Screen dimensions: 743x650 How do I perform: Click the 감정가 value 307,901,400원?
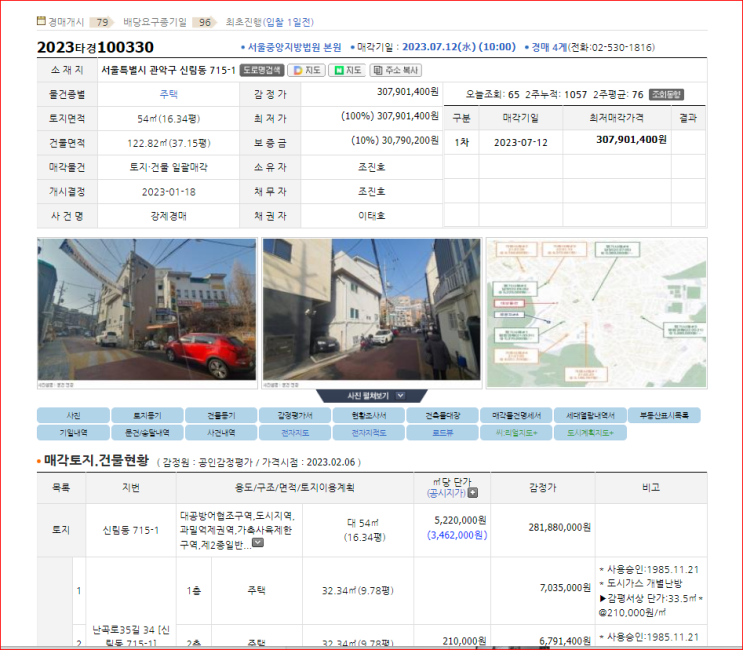[x=408, y=91]
